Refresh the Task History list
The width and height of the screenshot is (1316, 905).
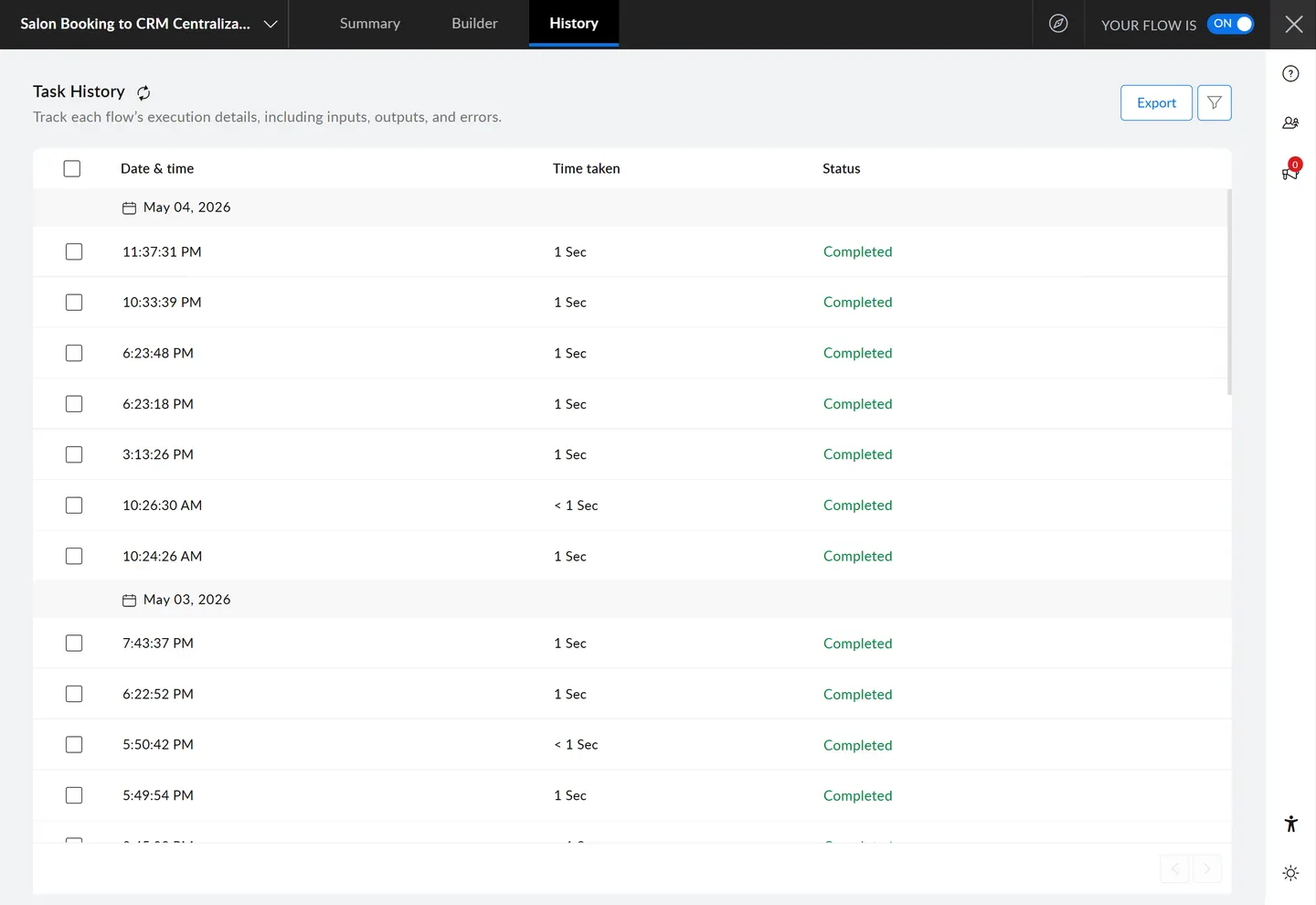point(143,92)
